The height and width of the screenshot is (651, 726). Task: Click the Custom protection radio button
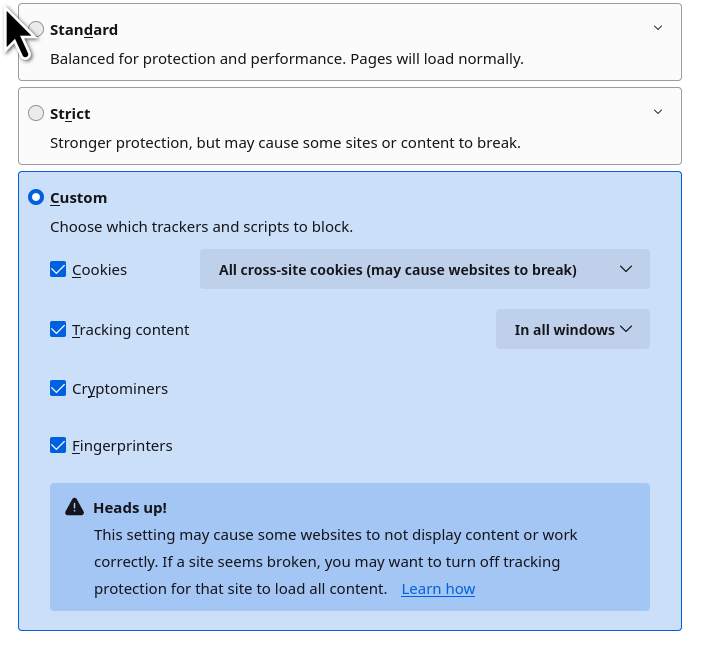36,198
